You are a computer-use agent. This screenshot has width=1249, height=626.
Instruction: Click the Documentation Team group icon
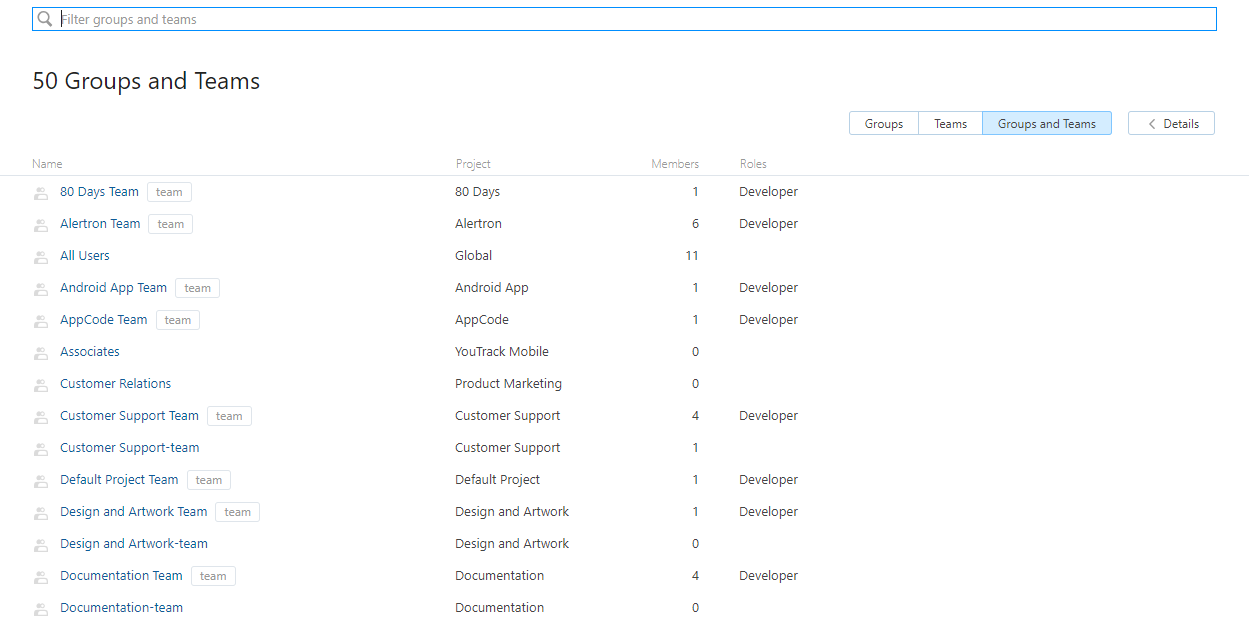pos(41,576)
